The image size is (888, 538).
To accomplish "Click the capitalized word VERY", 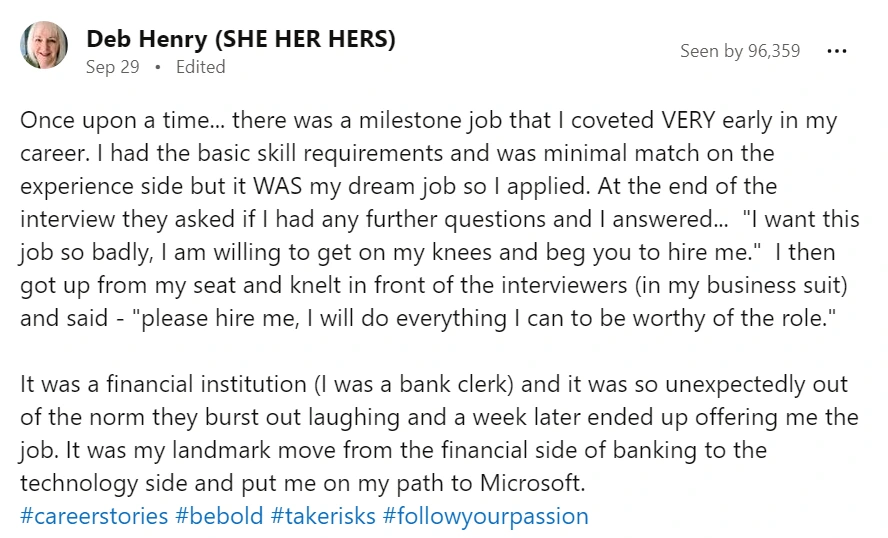I will click(x=688, y=121).
